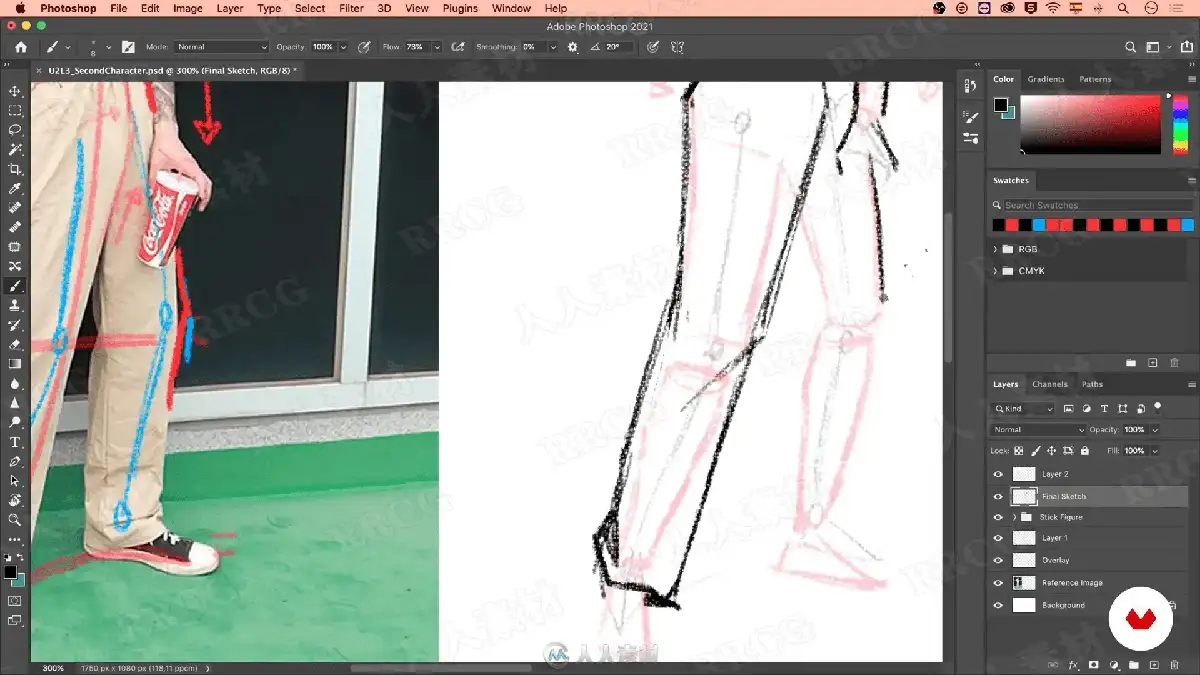The height and width of the screenshot is (675, 1200).
Task: Select the Lasso tool
Action: (x=15, y=130)
